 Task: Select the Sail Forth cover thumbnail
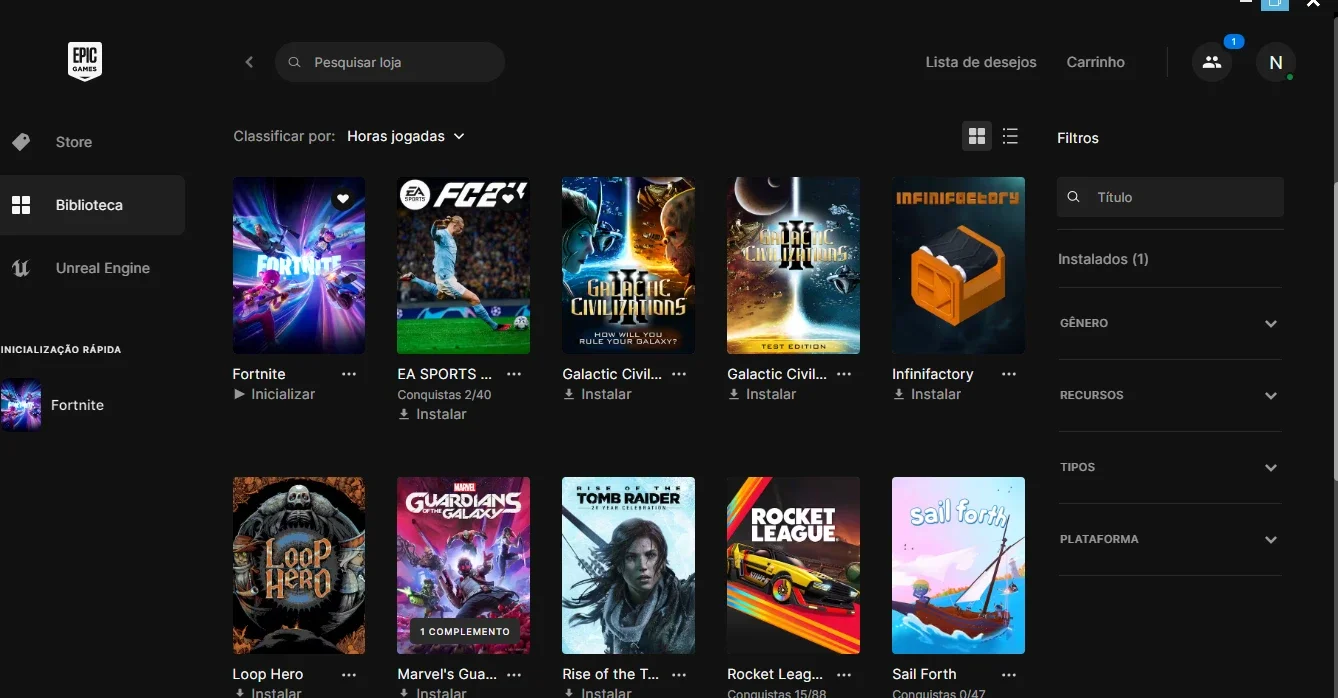(x=958, y=565)
